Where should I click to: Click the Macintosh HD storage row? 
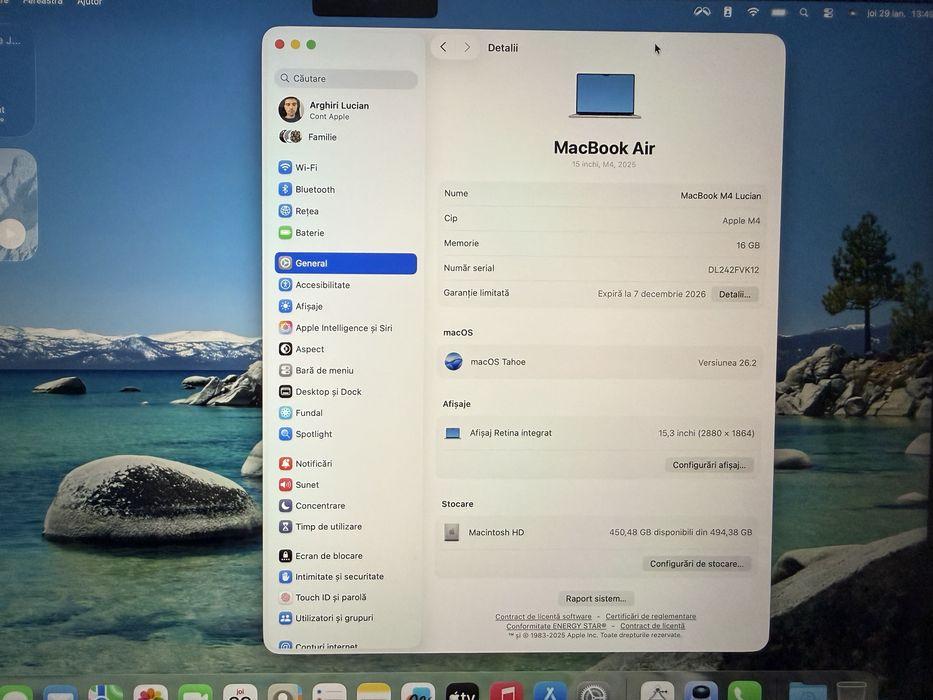[597, 532]
